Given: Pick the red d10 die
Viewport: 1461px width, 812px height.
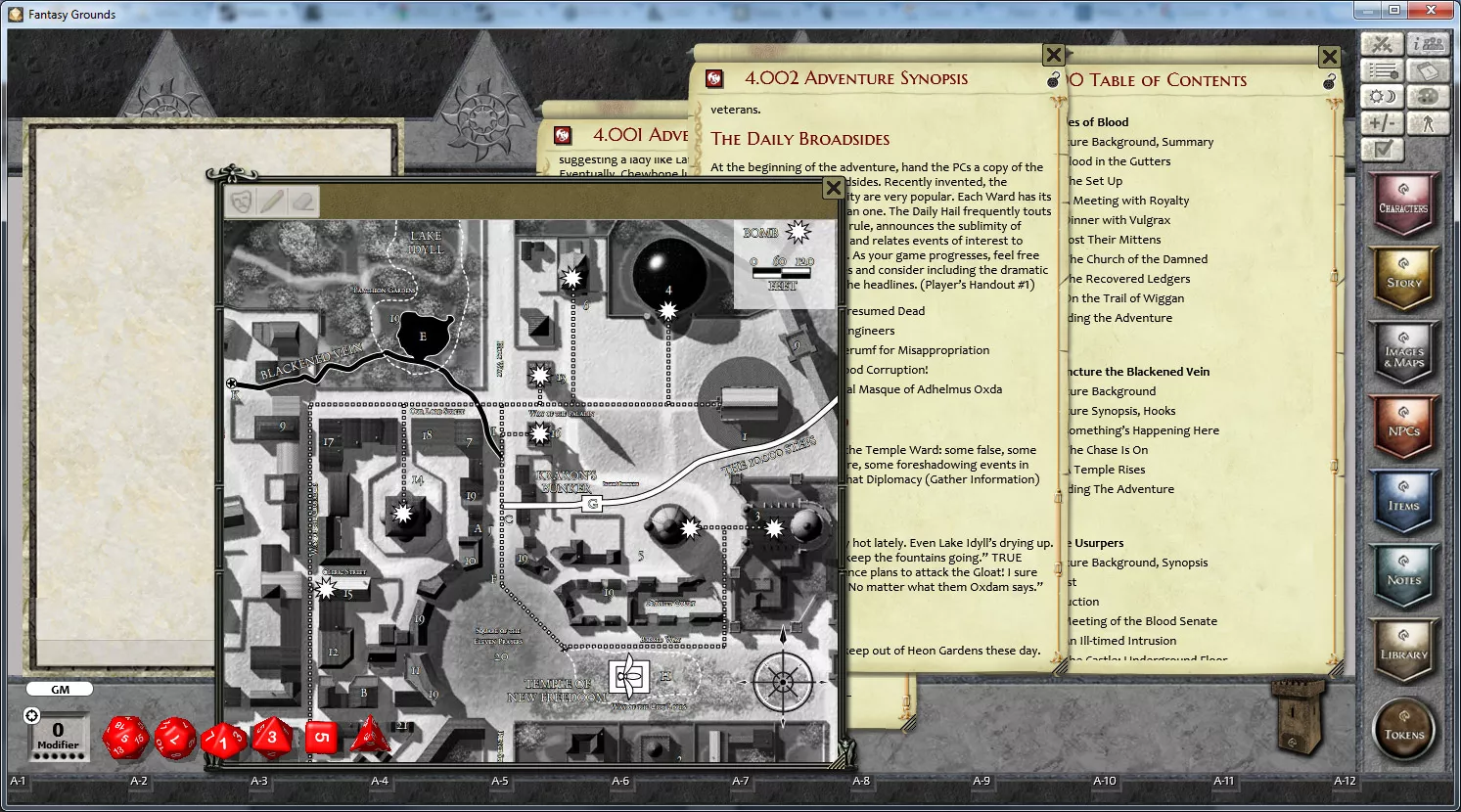Looking at the screenshot, I should point(223,741).
